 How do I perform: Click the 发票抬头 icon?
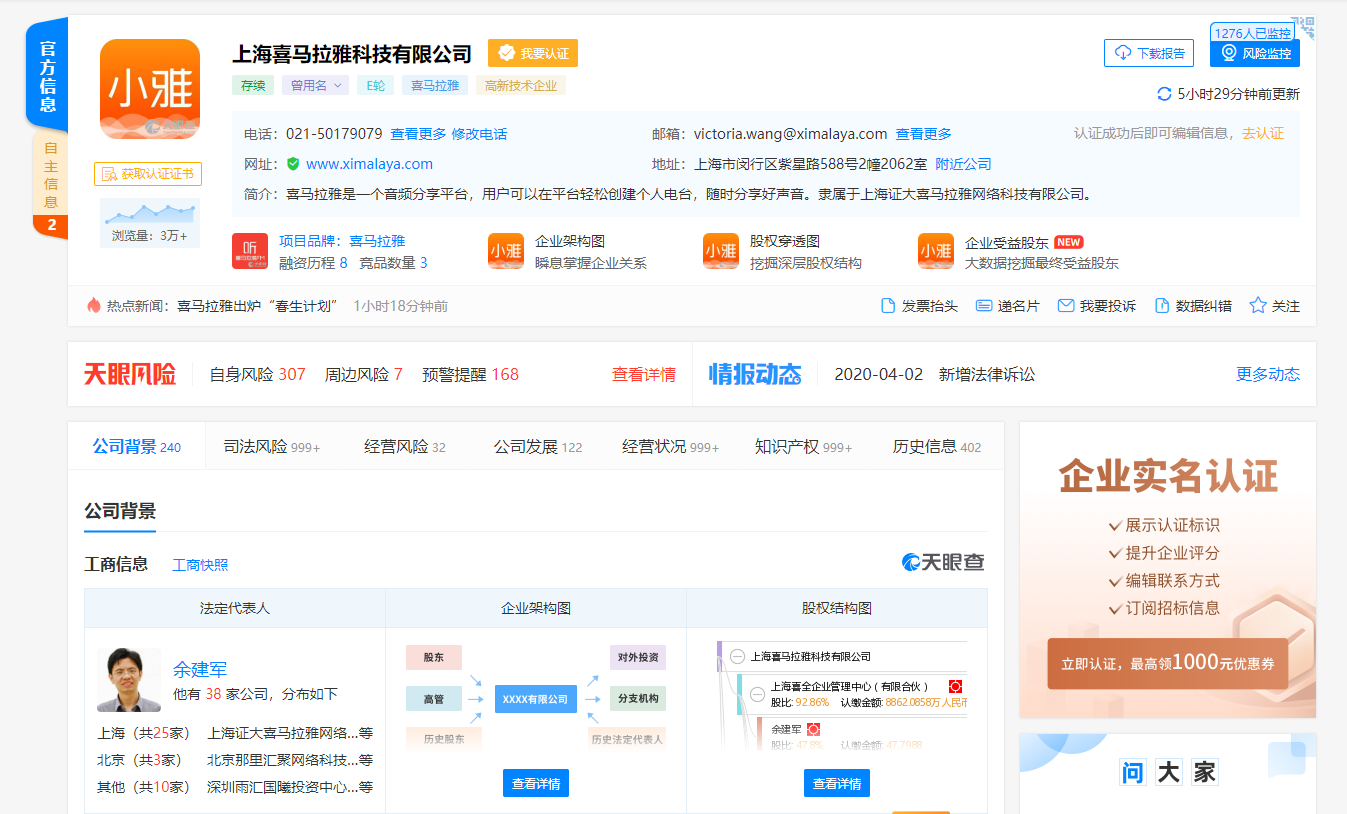click(x=888, y=306)
